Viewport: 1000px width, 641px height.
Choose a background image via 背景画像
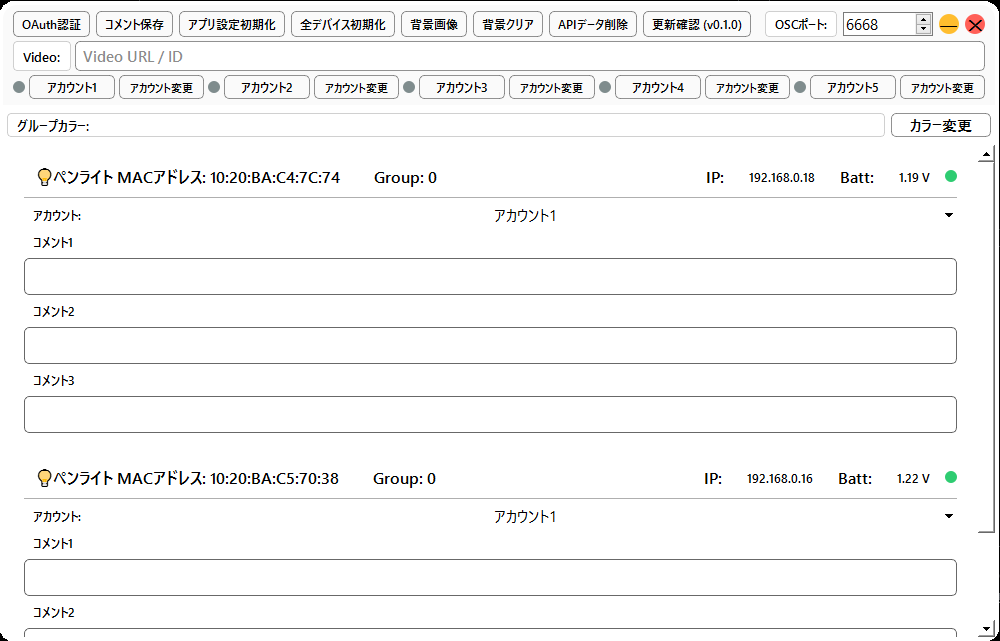coord(434,25)
